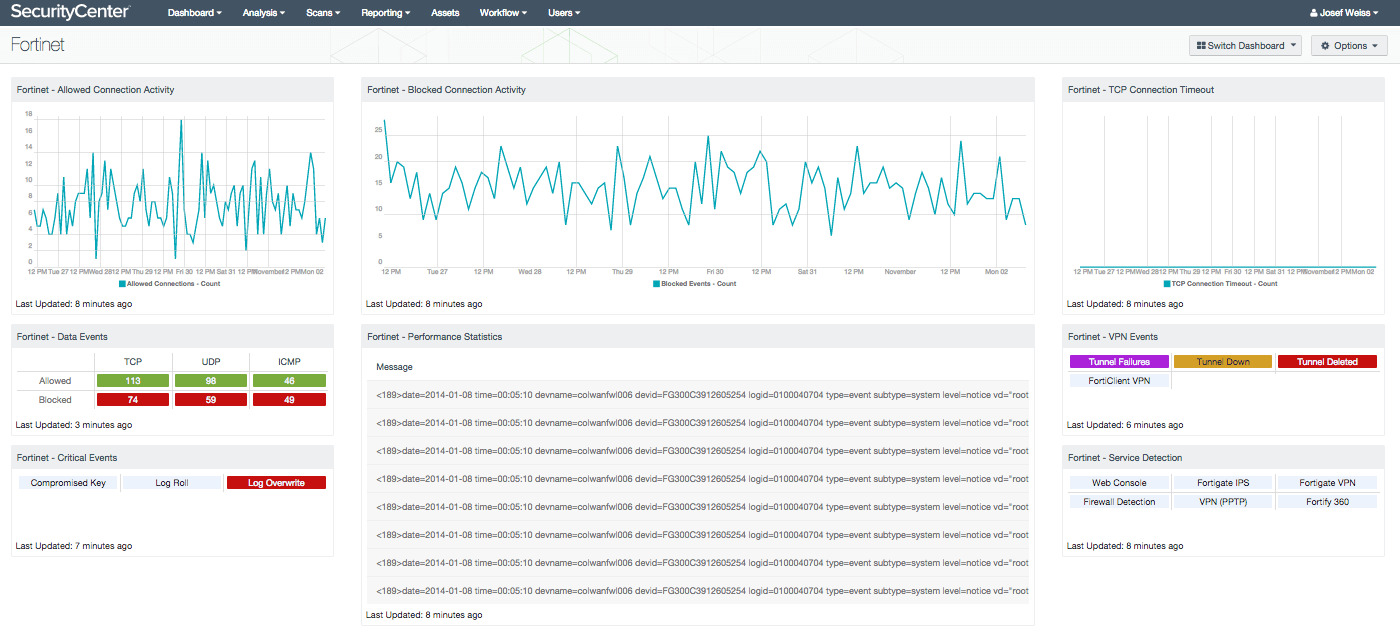Click the Allowed UDP count 98

tap(211, 381)
